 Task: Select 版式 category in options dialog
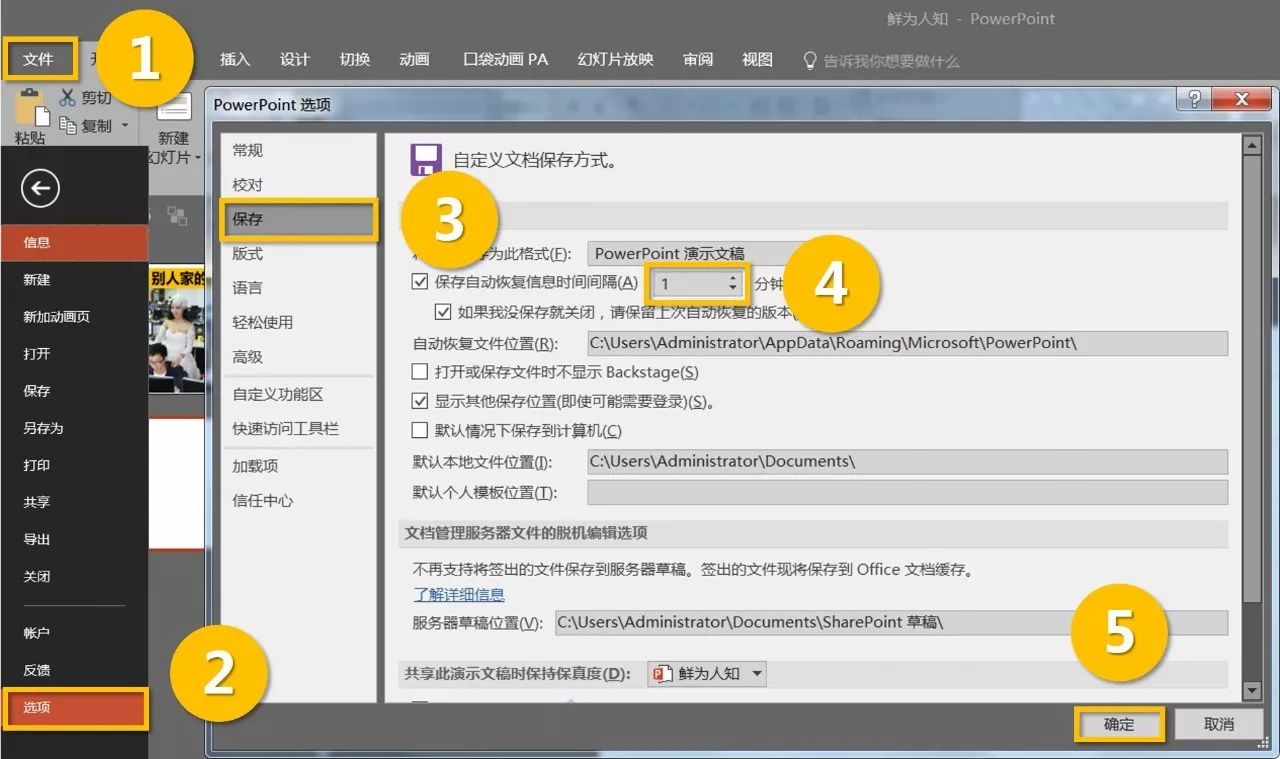pyautogui.click(x=298, y=254)
